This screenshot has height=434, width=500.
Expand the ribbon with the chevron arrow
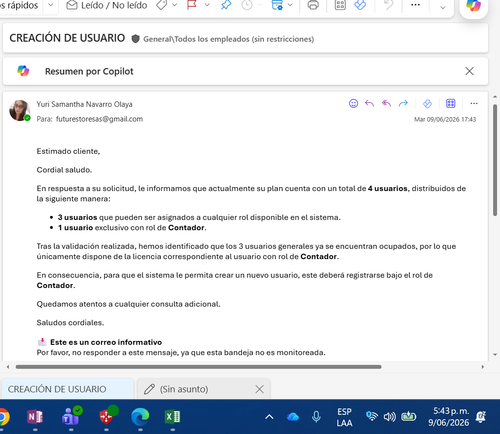(443, 7)
